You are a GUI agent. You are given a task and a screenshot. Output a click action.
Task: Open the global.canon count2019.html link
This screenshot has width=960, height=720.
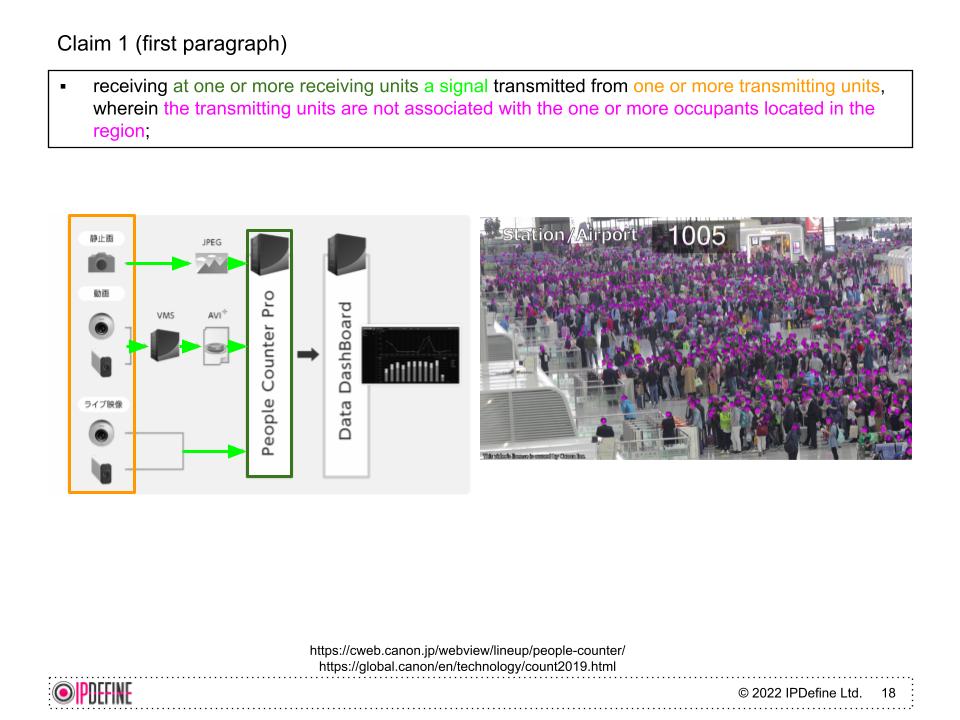coord(467,666)
